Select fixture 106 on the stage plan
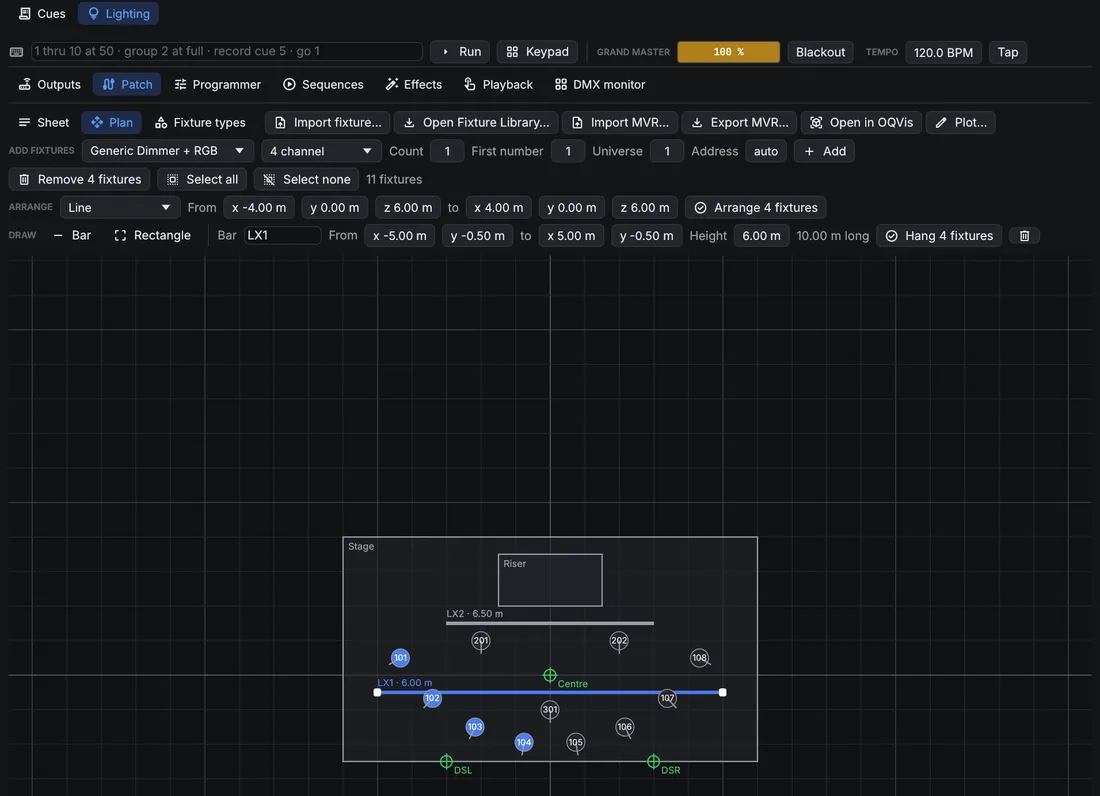1100x796 pixels. tap(624, 727)
